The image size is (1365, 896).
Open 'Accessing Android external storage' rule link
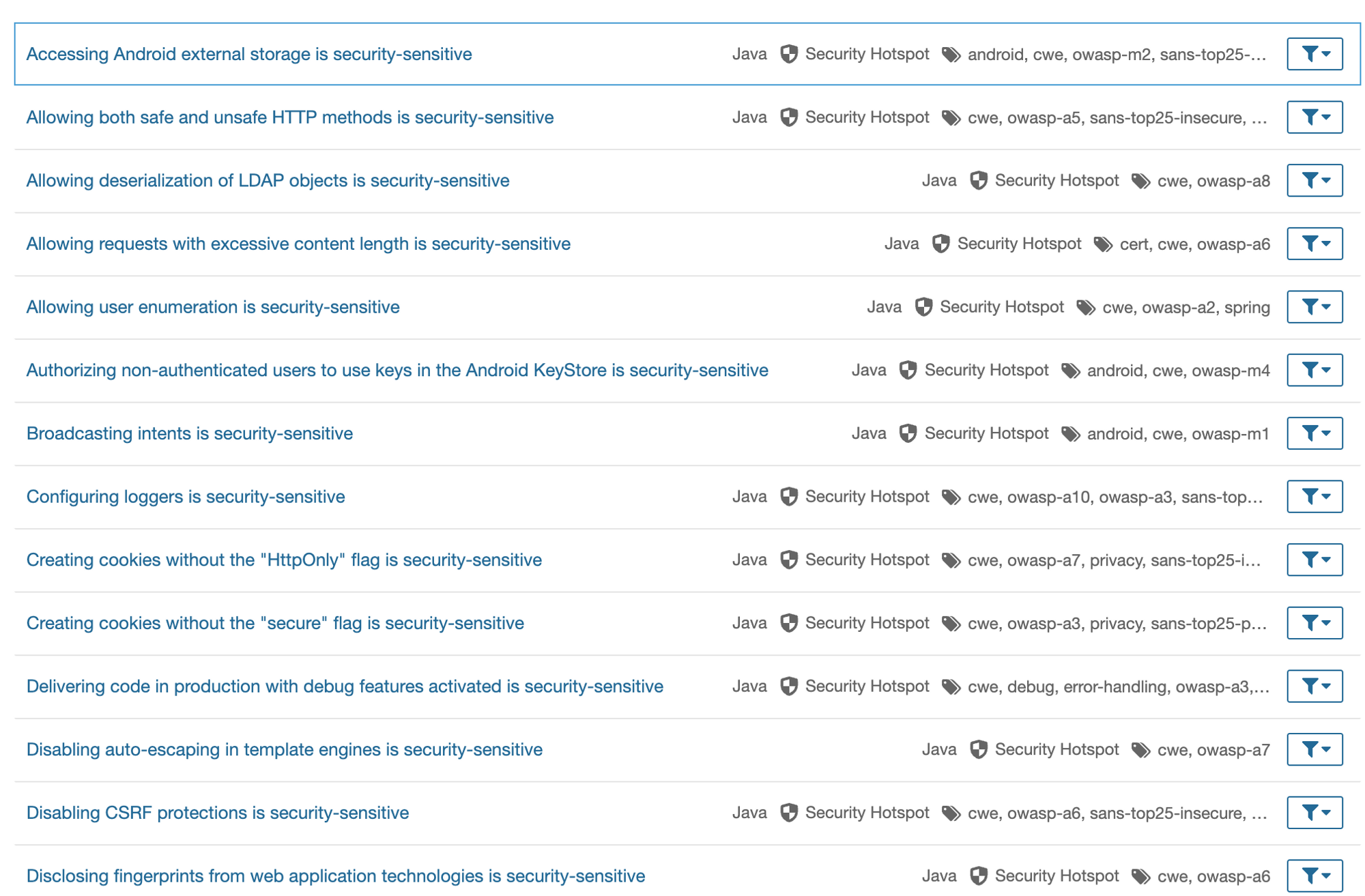point(249,54)
